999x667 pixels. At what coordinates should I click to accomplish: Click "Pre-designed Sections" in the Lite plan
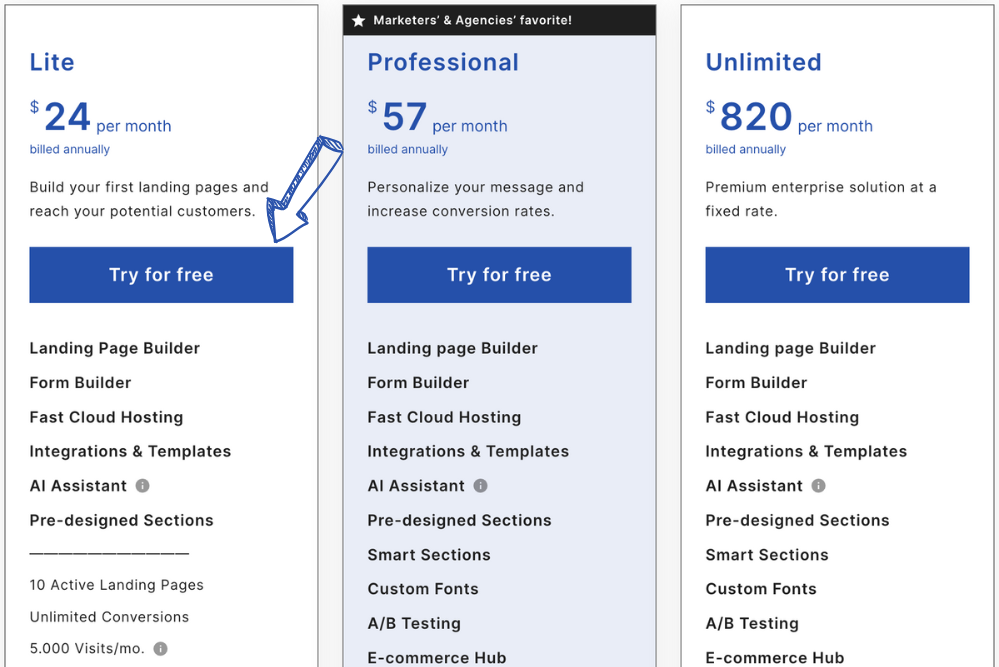click(121, 520)
